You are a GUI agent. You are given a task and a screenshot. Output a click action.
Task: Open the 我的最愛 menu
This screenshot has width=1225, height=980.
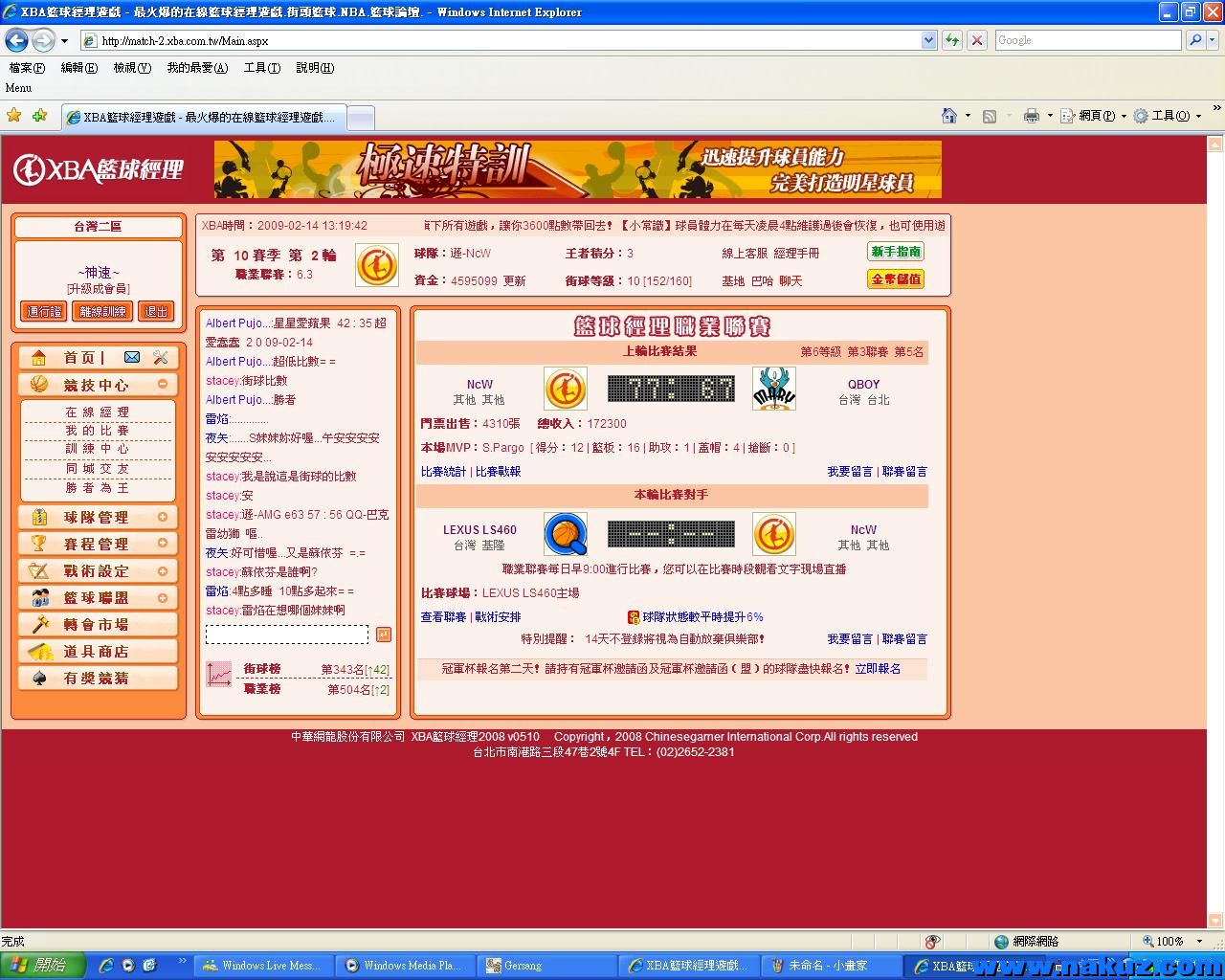point(197,68)
